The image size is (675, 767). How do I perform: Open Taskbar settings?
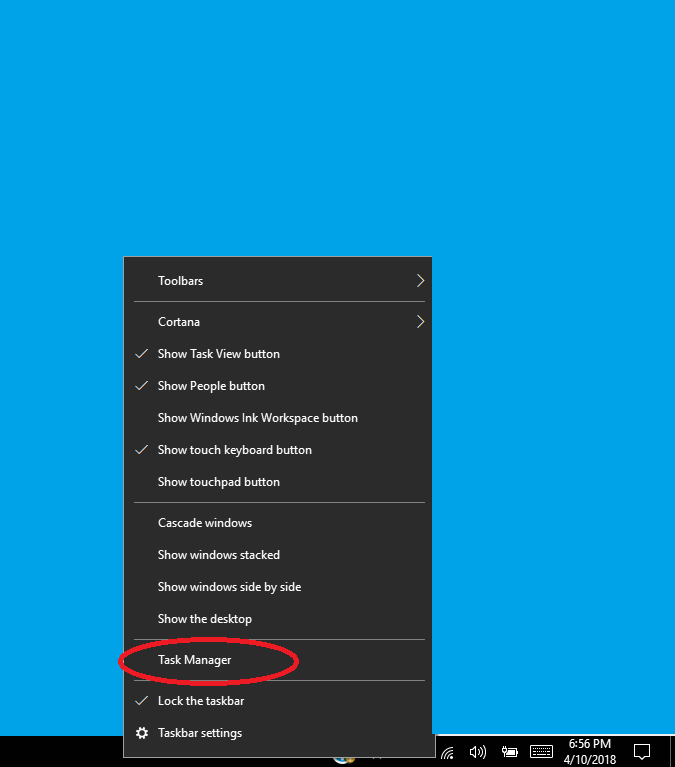tap(277, 733)
